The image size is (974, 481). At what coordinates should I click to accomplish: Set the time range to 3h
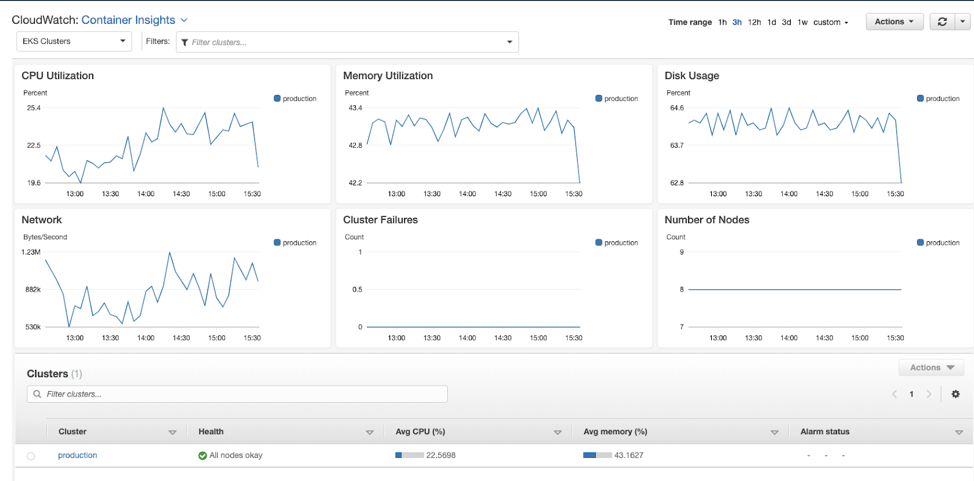(737, 22)
